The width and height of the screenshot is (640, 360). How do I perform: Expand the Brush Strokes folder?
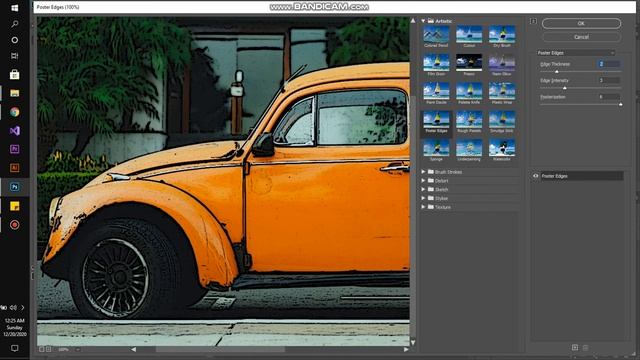tap(423, 172)
